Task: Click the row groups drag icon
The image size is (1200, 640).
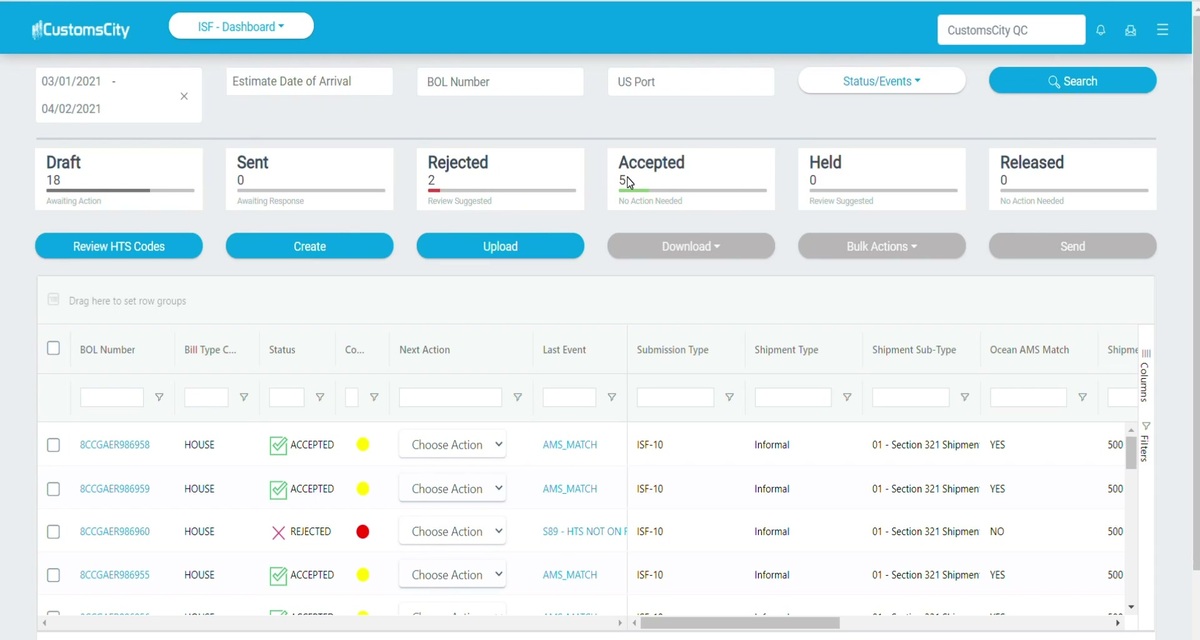Action: tap(54, 300)
